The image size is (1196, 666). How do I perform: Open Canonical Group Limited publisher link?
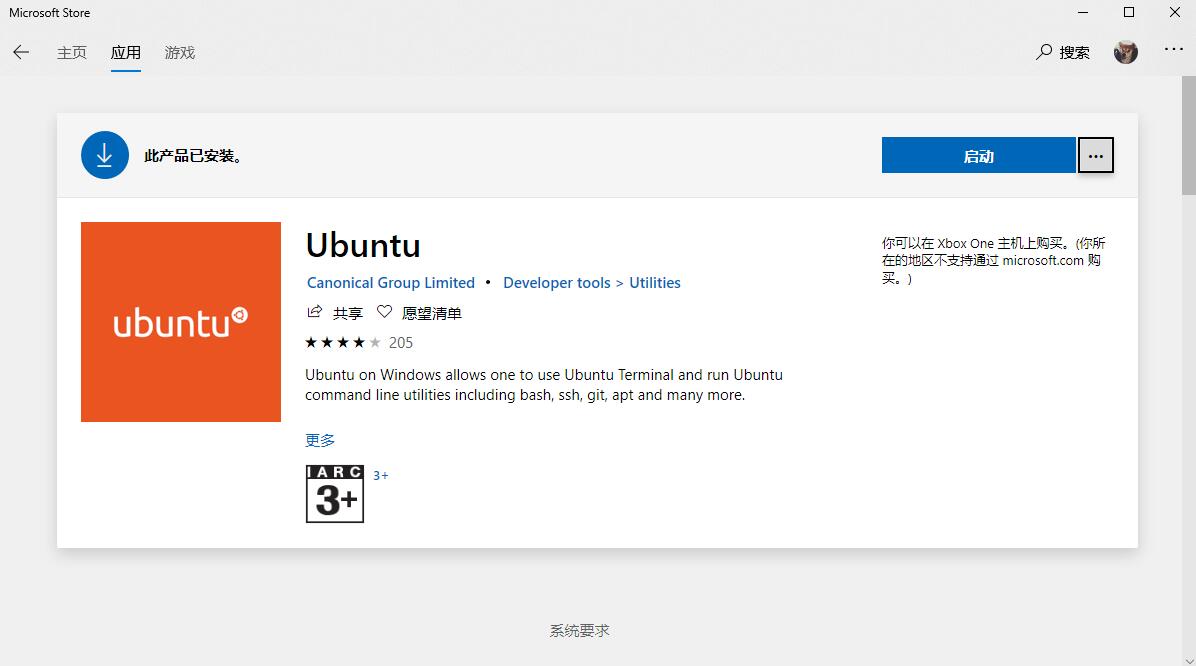(x=391, y=283)
